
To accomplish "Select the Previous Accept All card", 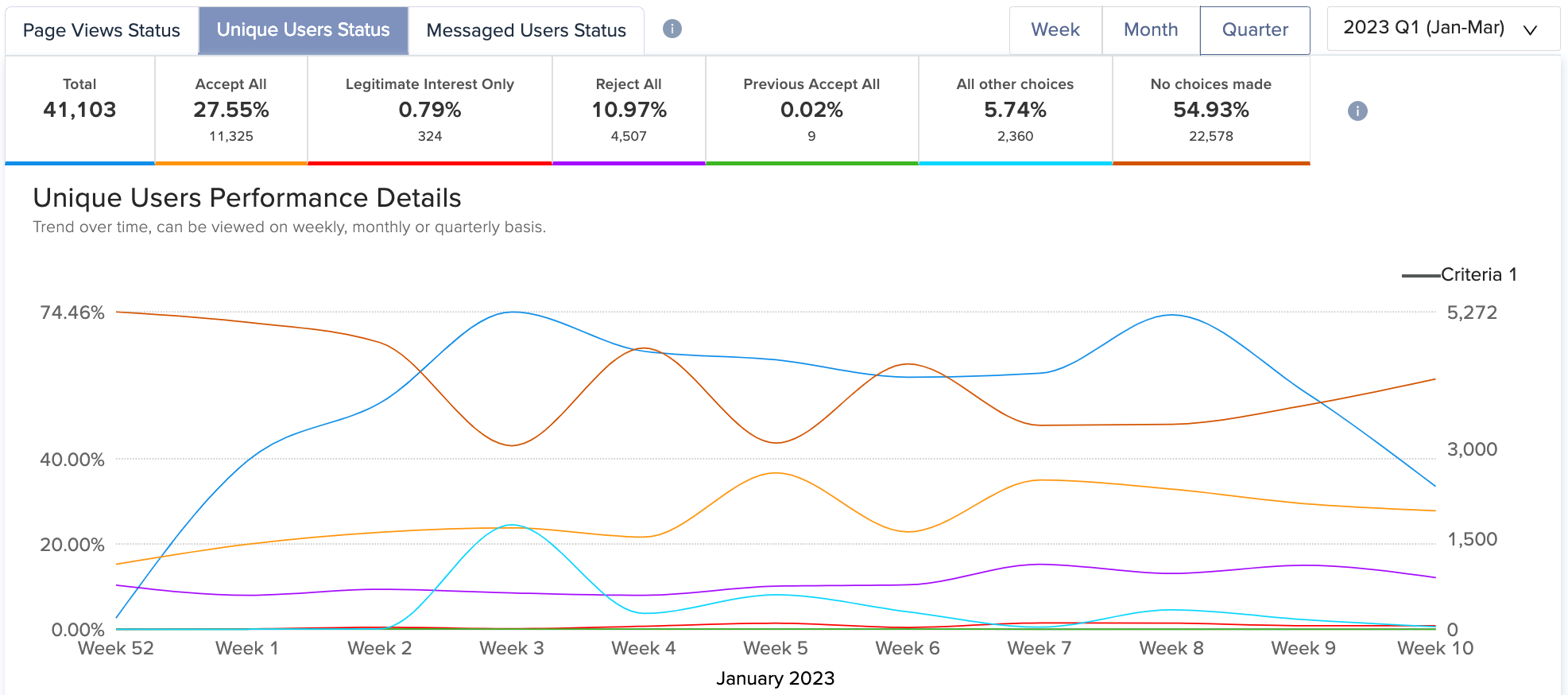I will (x=811, y=110).
